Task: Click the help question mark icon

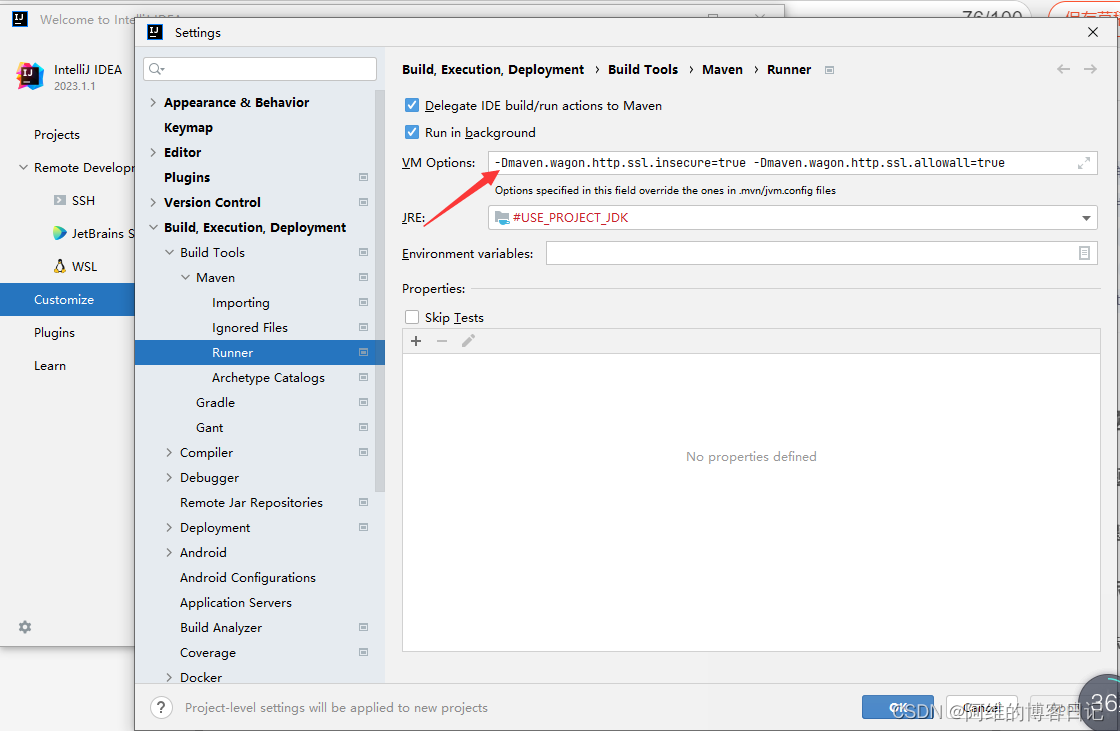Action: [161, 707]
